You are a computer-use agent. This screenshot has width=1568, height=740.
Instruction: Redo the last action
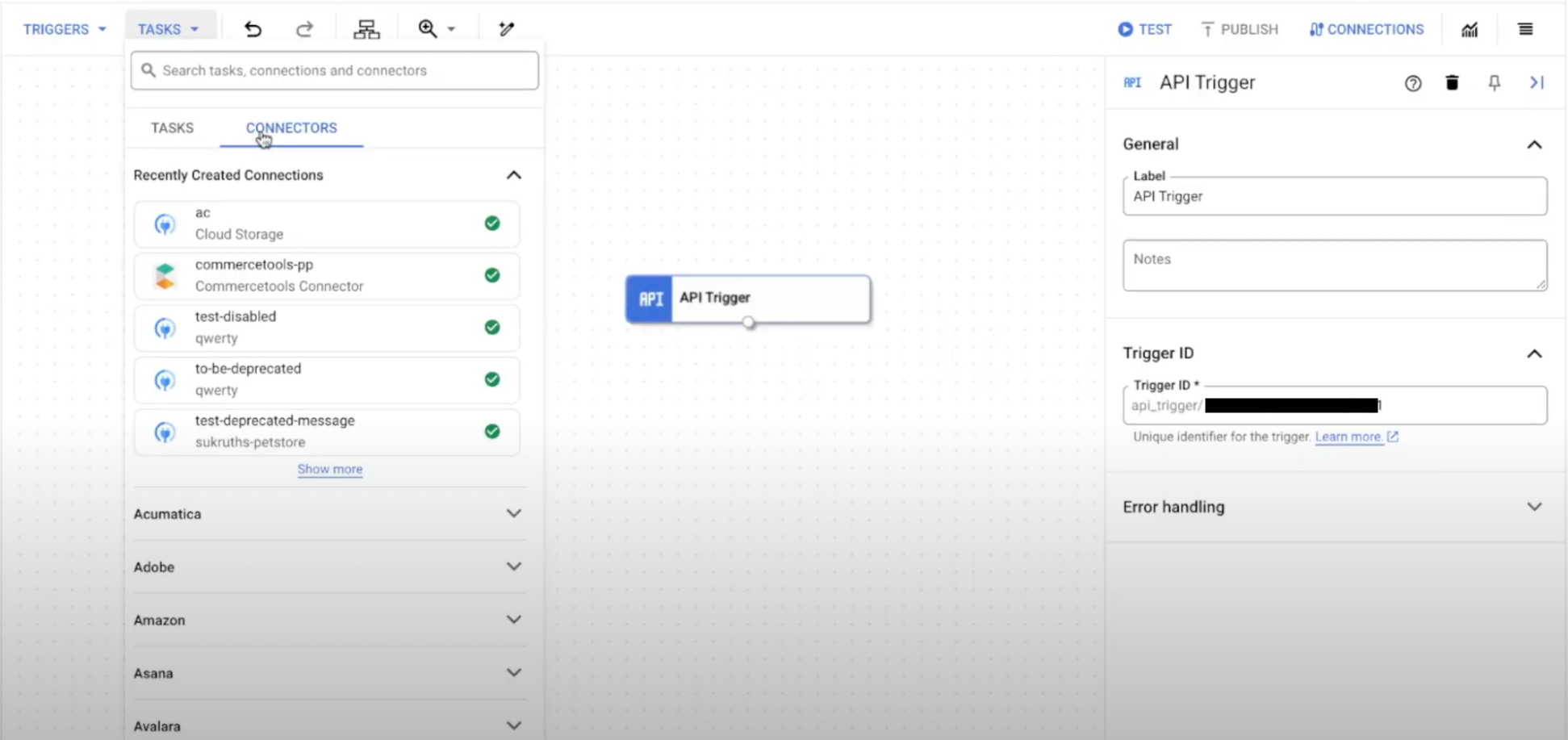click(304, 29)
